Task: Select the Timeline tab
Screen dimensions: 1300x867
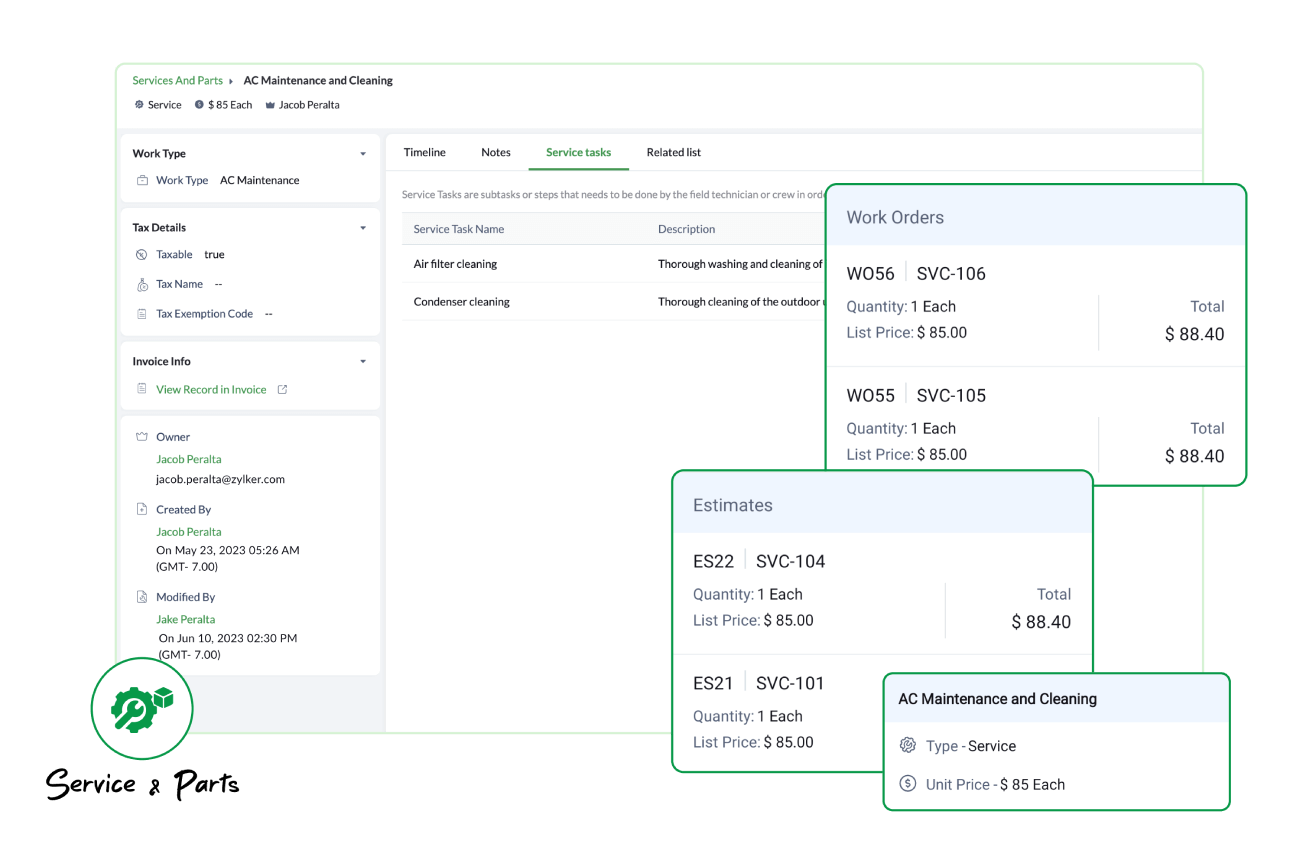Action: 425,152
